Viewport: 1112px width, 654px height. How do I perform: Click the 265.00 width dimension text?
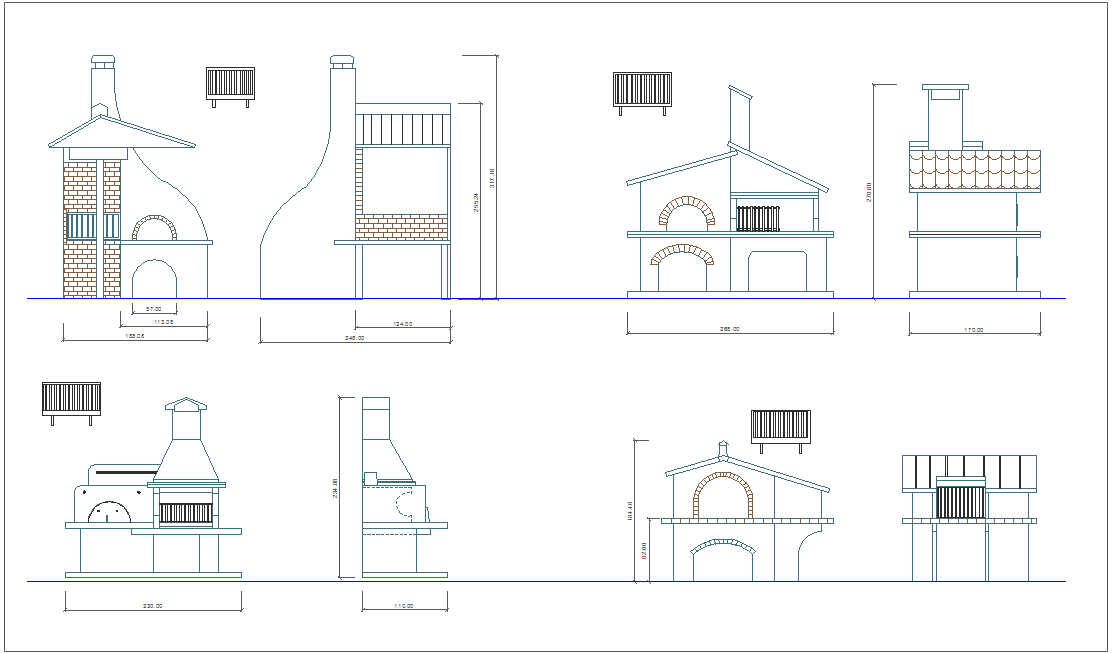click(x=730, y=328)
